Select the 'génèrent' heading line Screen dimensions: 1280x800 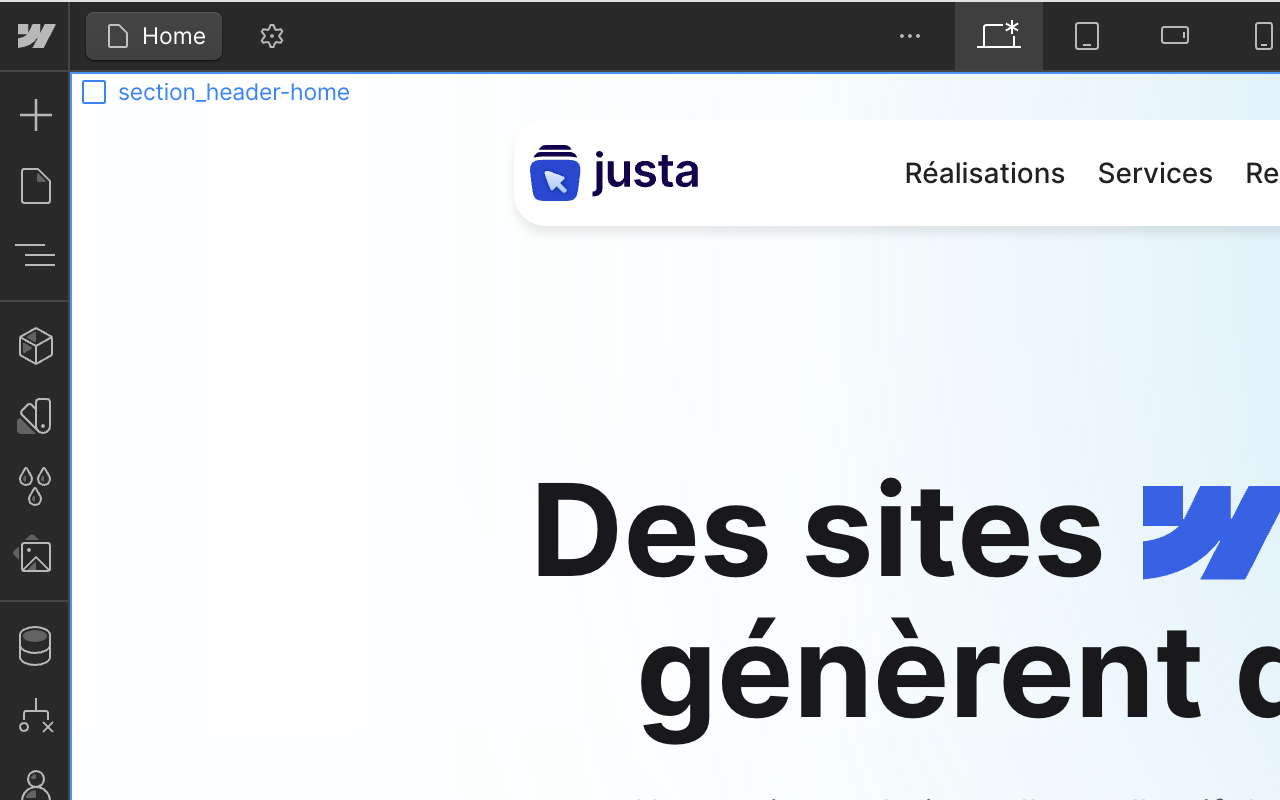920,680
